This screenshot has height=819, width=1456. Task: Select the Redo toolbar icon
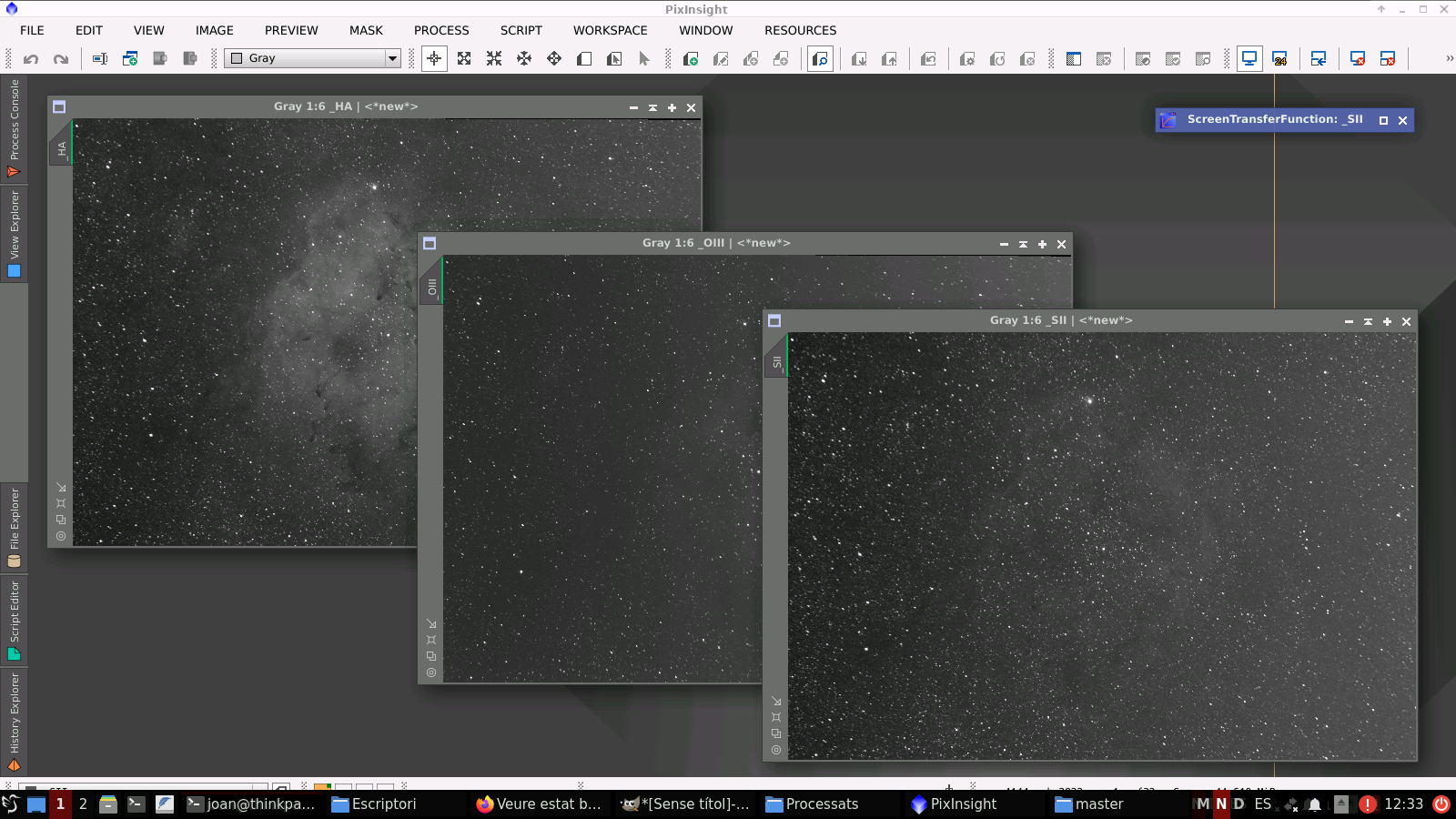pyautogui.click(x=60, y=58)
